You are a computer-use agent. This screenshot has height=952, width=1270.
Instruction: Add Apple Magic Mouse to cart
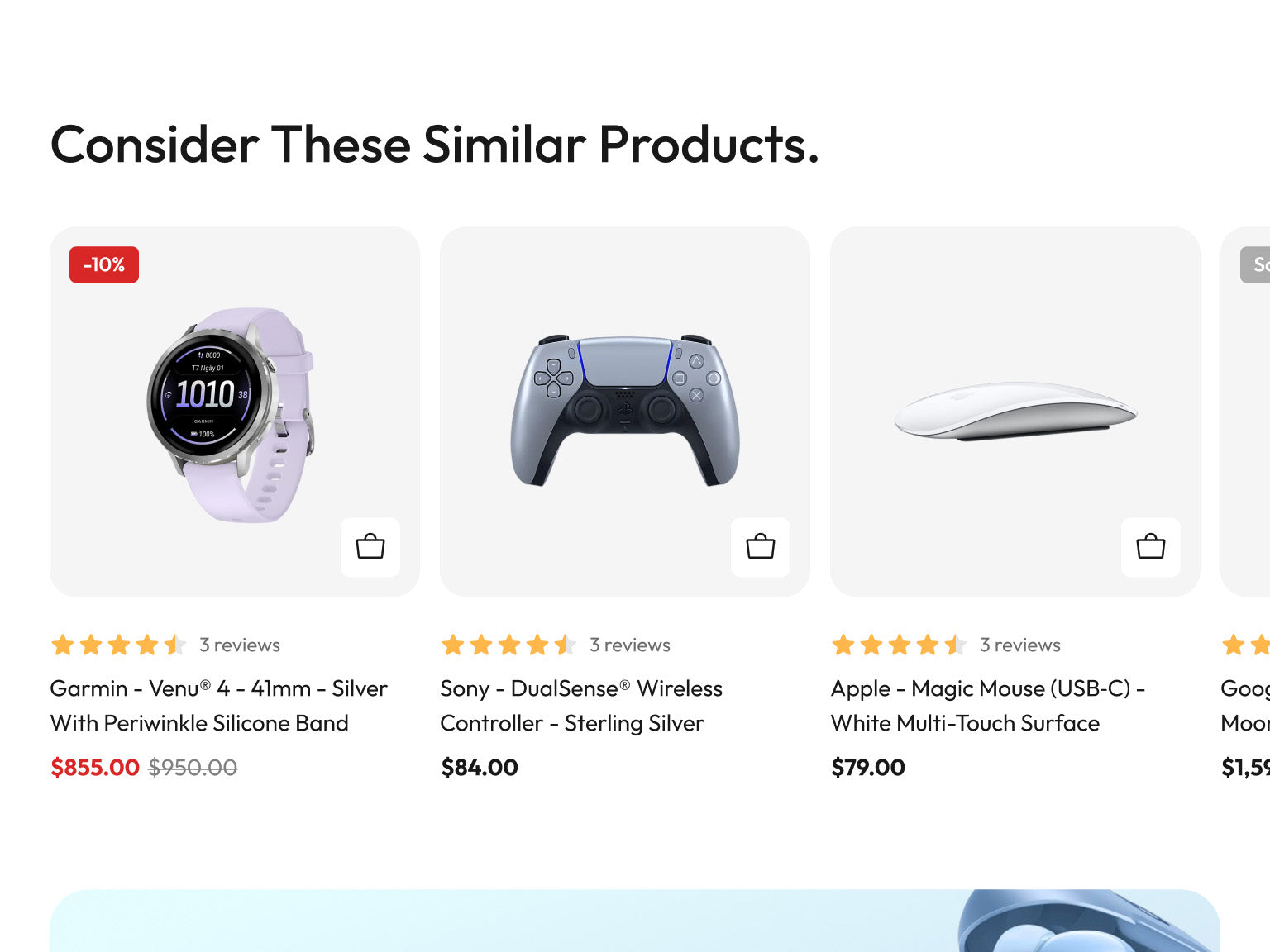pyautogui.click(x=1150, y=547)
